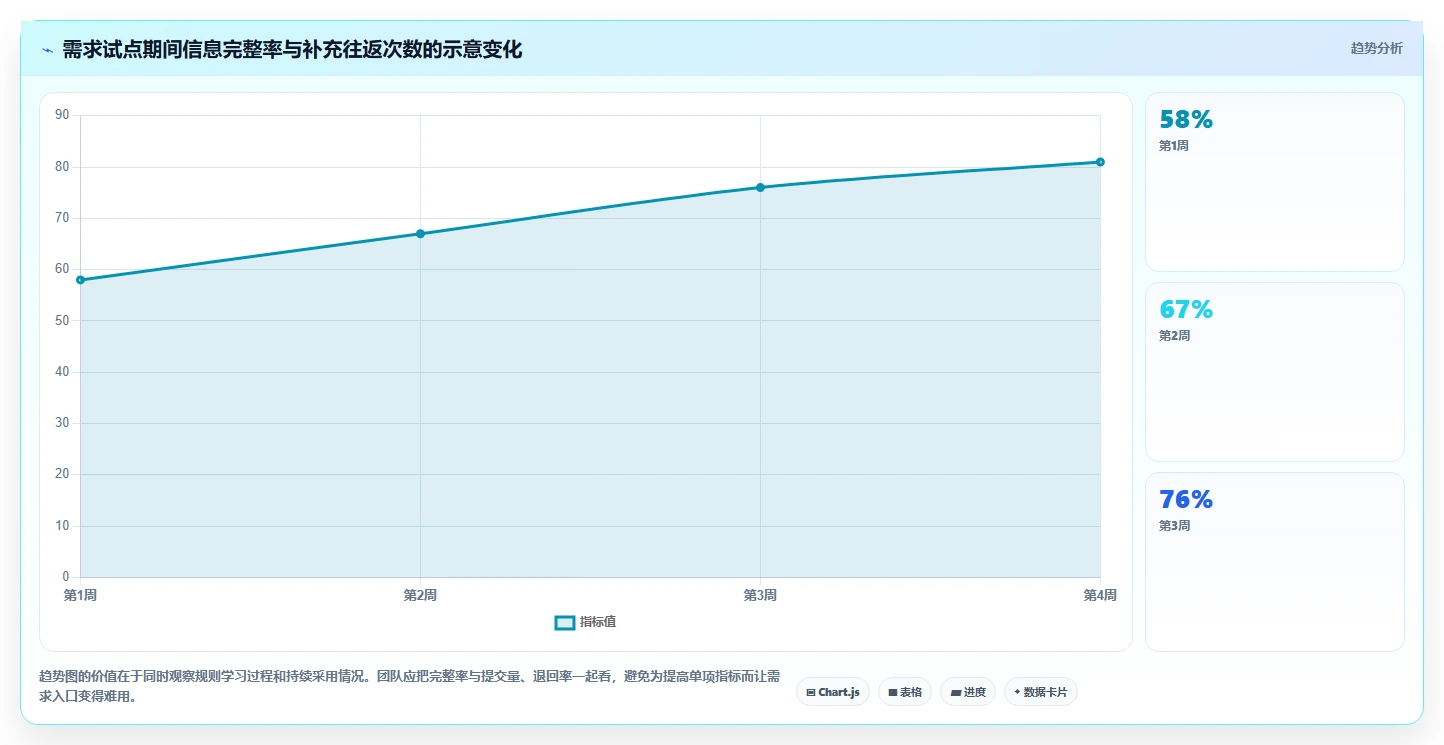Click the 趋势分析 label in header

pos(1376,48)
